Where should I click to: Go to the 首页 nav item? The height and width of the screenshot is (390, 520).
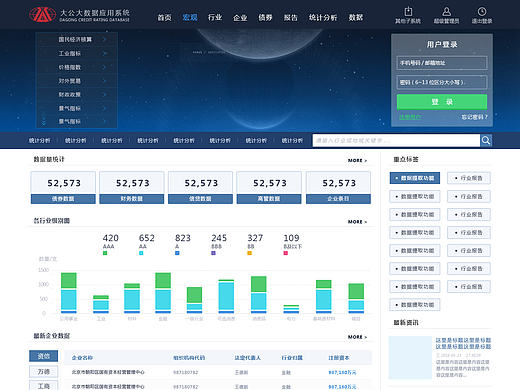click(x=164, y=17)
